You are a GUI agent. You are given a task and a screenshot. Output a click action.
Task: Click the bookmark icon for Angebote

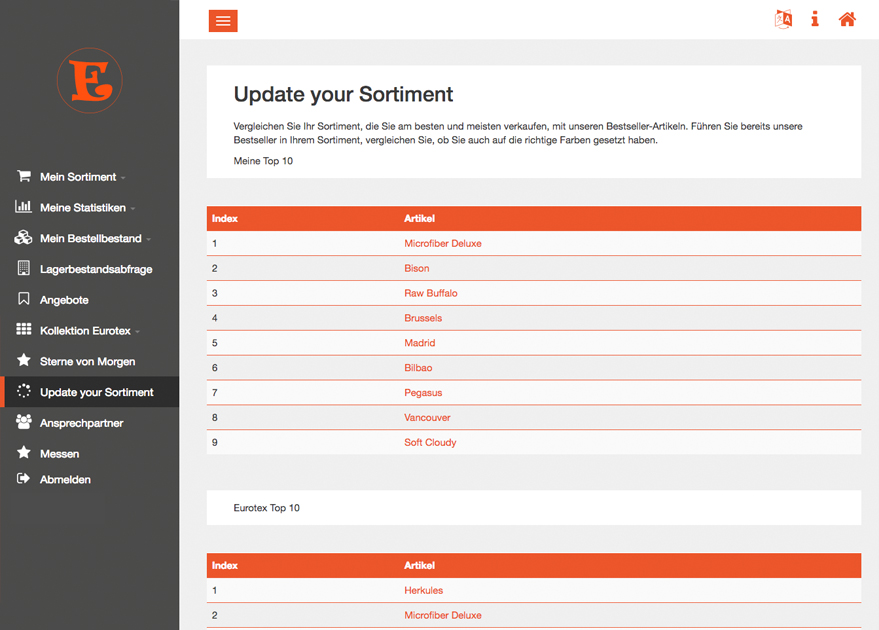(x=23, y=299)
